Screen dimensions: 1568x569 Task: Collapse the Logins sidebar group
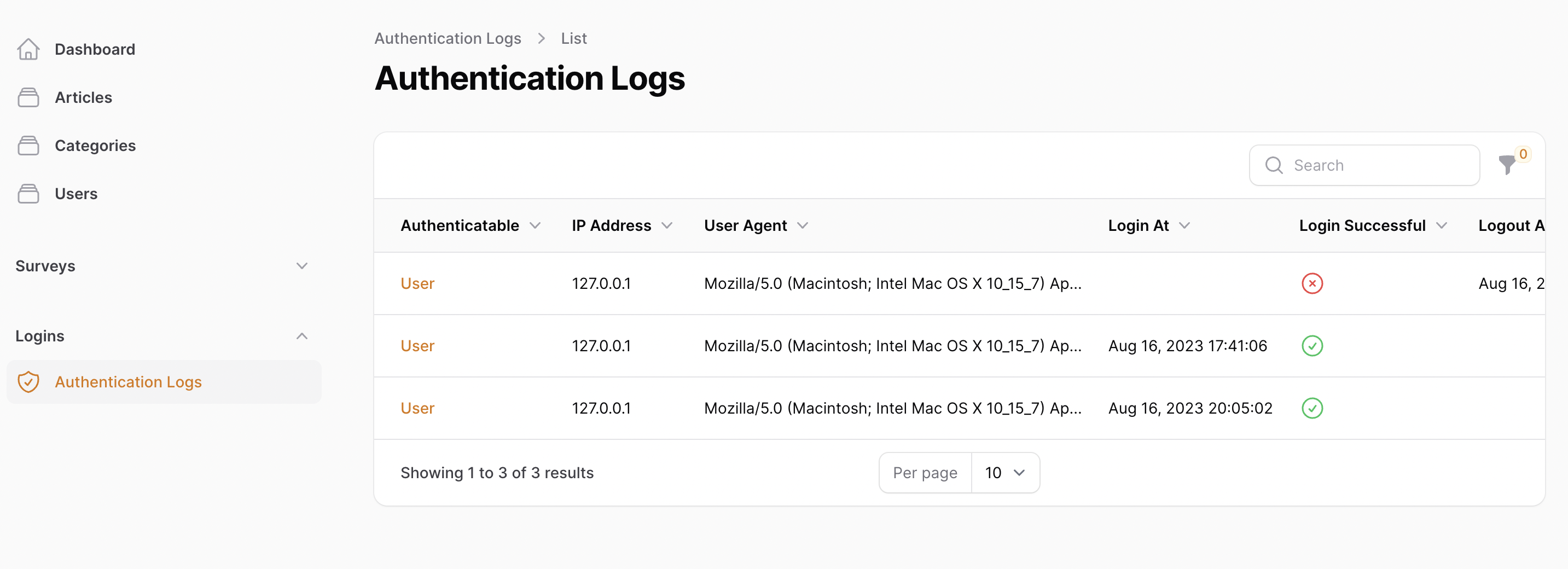[302, 336]
